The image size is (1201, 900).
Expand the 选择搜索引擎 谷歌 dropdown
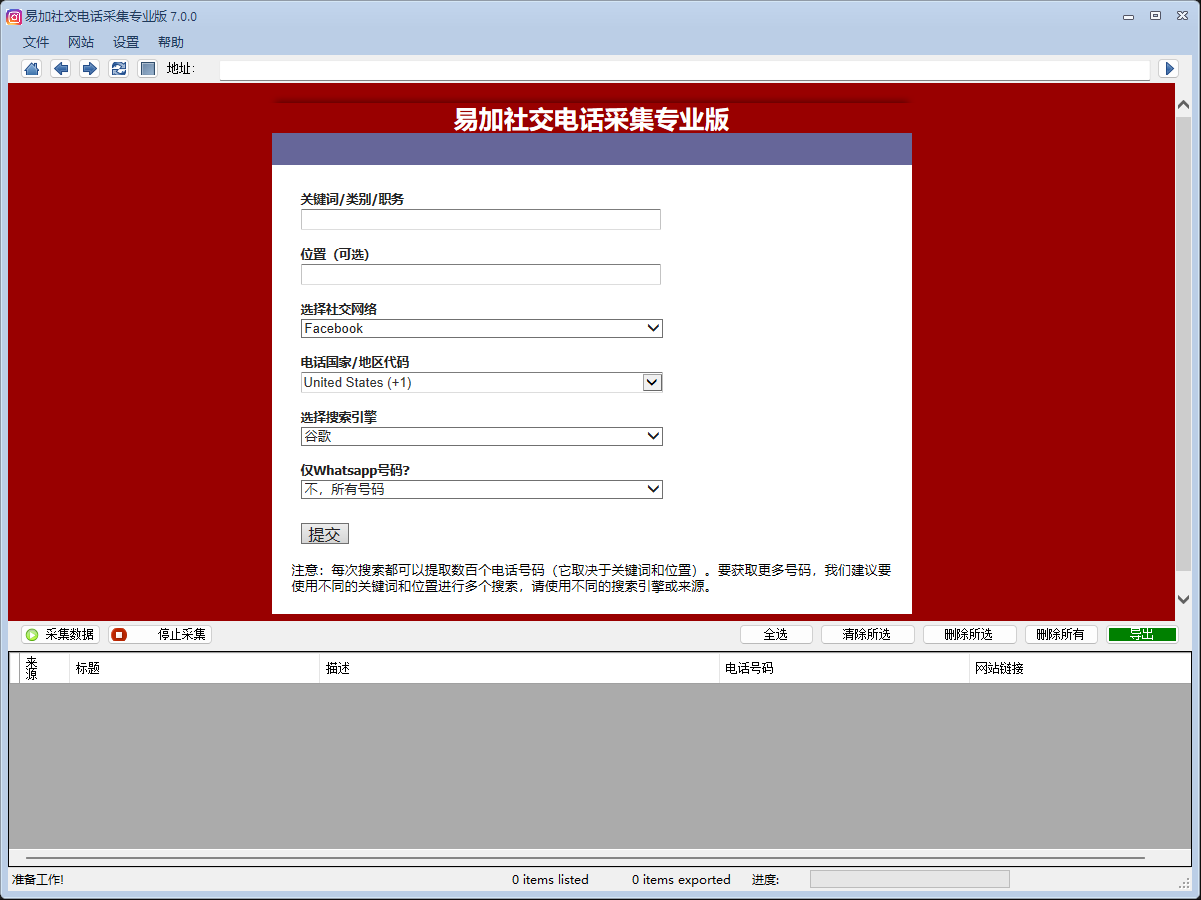481,436
